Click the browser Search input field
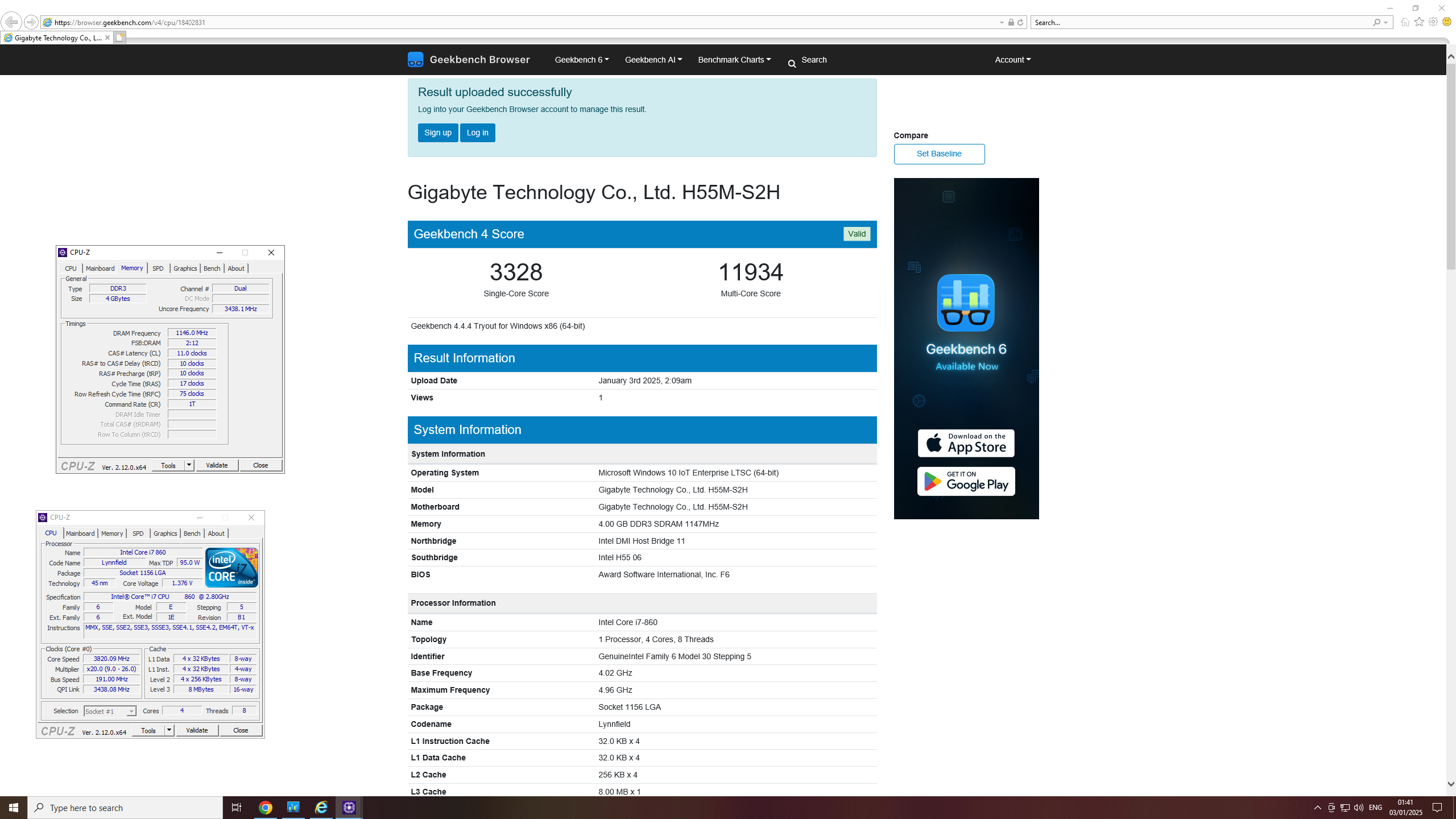The width and height of the screenshot is (1456, 819). [1200, 23]
